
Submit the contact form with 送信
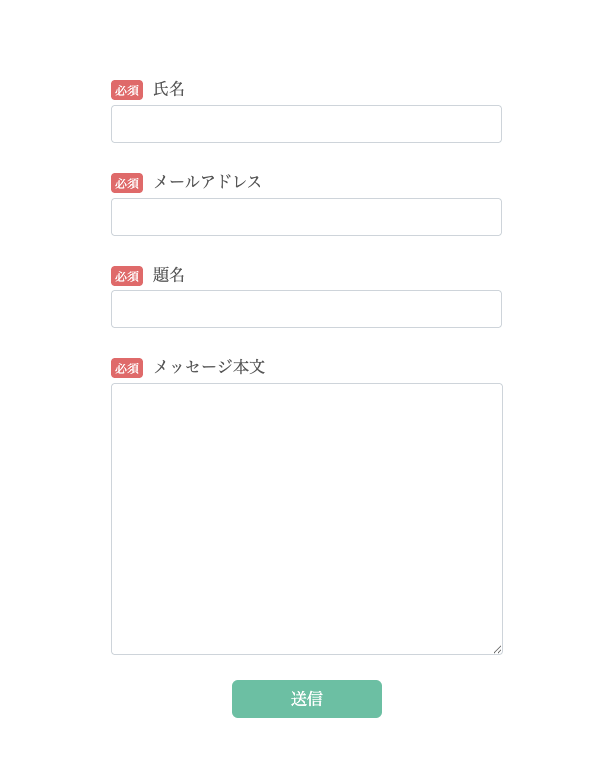point(307,699)
